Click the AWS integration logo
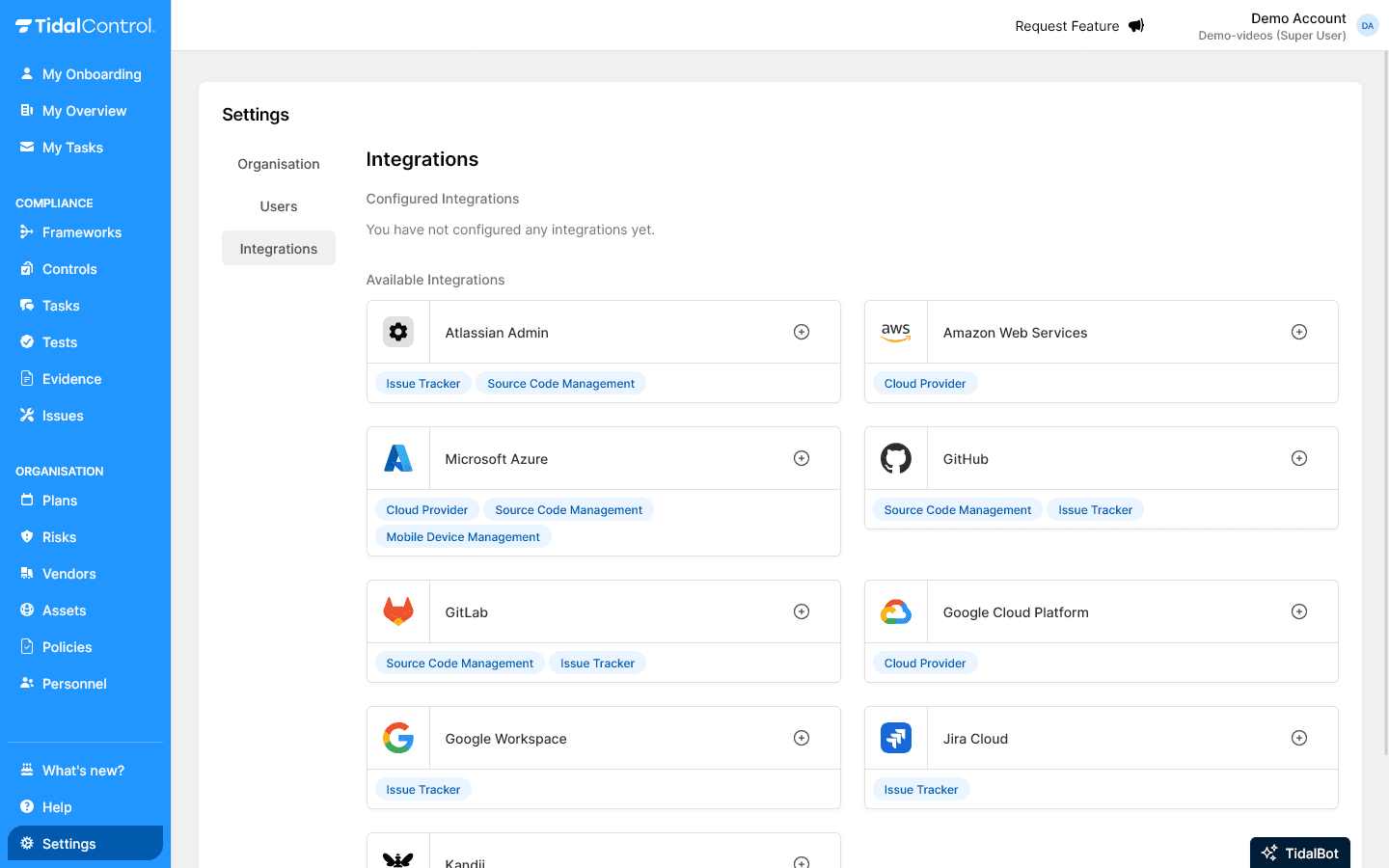 pyautogui.click(x=895, y=331)
